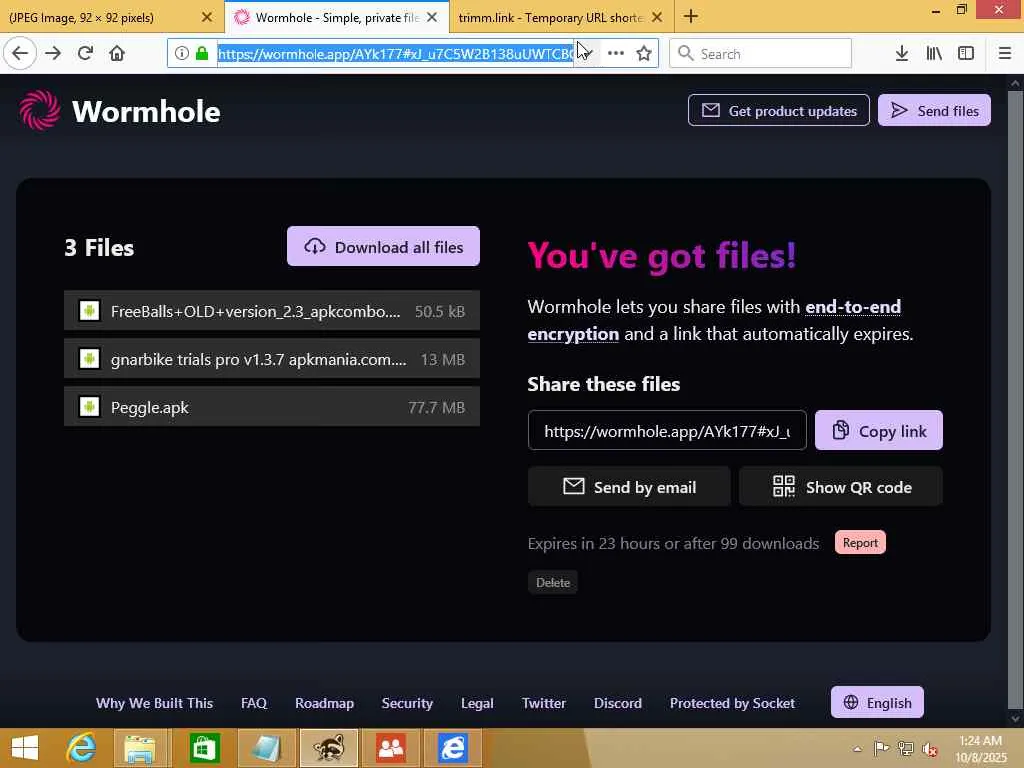The height and width of the screenshot is (768, 1024).
Task: Show QR code for the files
Action: point(841,487)
